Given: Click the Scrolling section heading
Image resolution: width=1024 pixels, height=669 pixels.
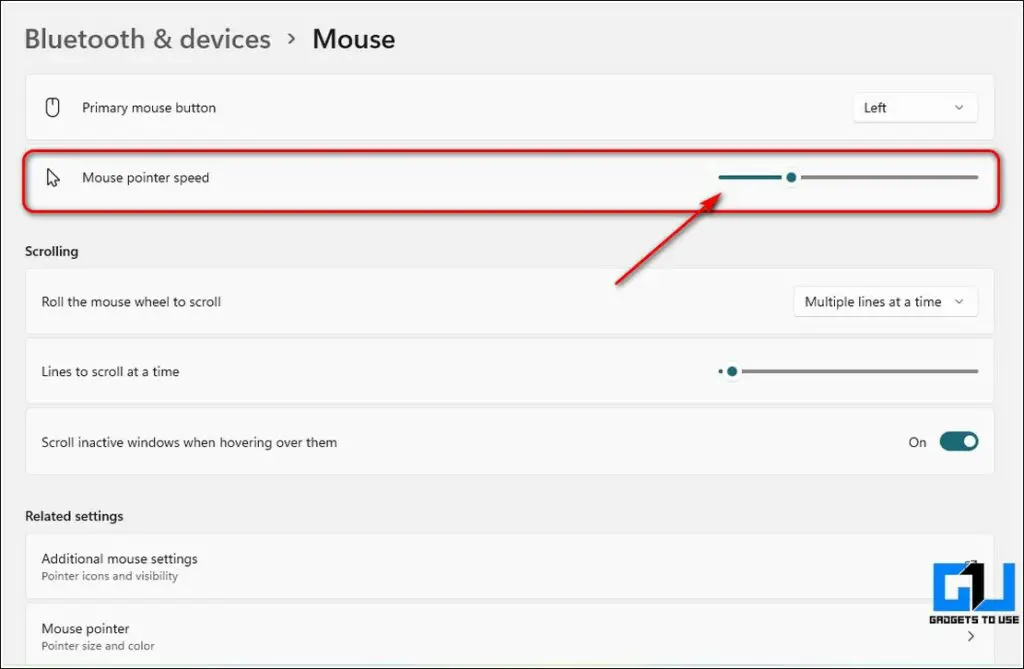Looking at the screenshot, I should point(51,251).
